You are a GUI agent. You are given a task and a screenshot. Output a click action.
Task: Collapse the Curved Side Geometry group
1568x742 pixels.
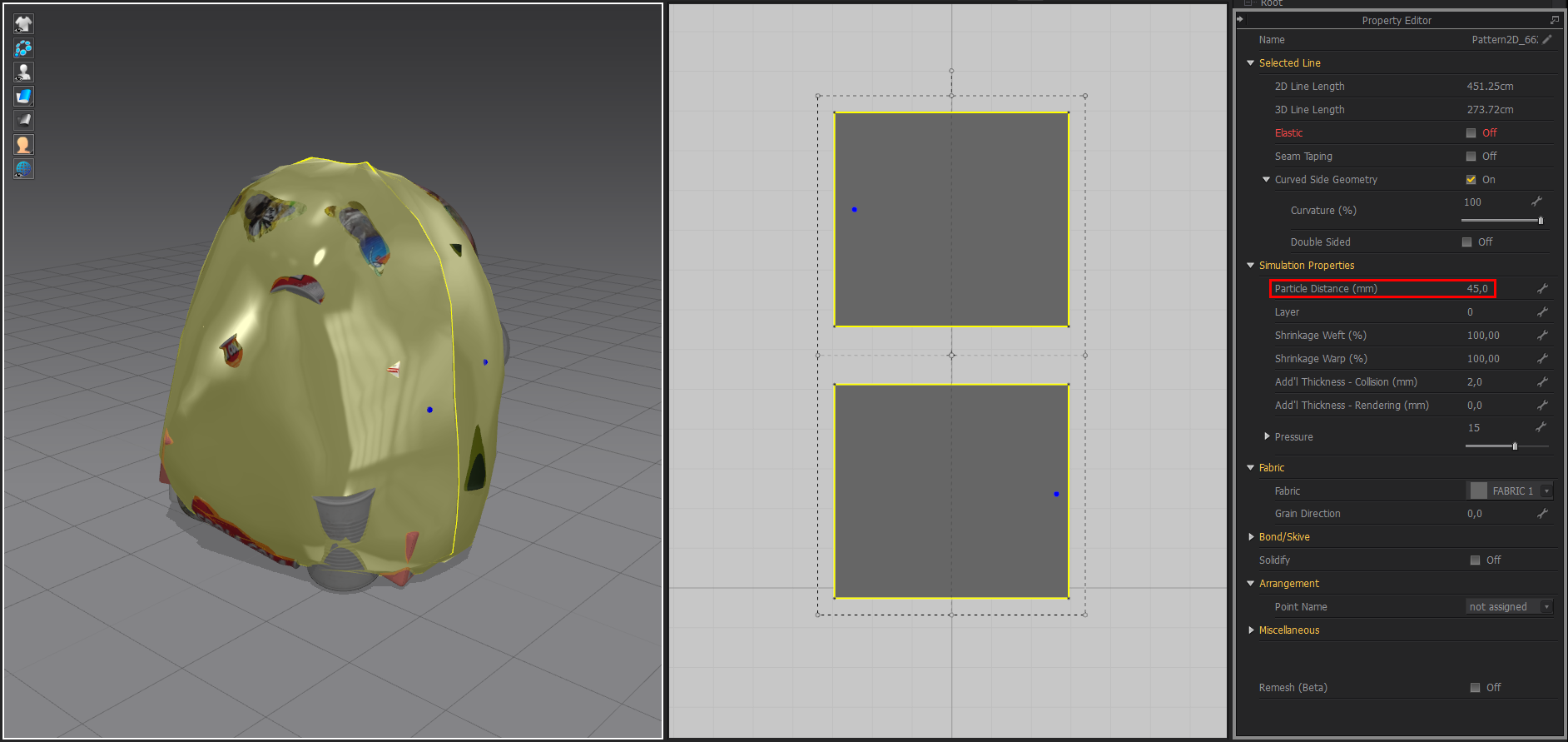coord(1267,179)
